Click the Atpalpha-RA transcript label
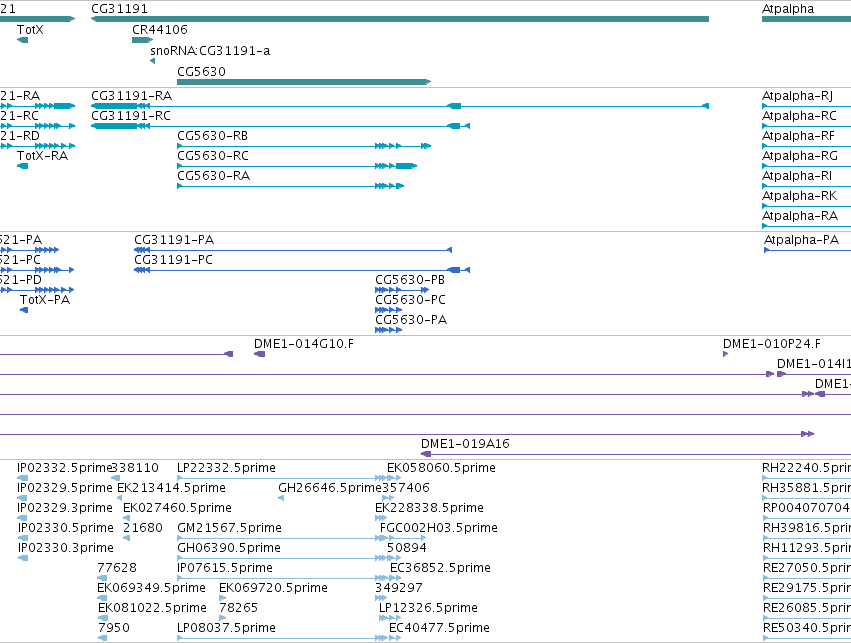This screenshot has height=643, width=851. pyautogui.click(x=800, y=216)
